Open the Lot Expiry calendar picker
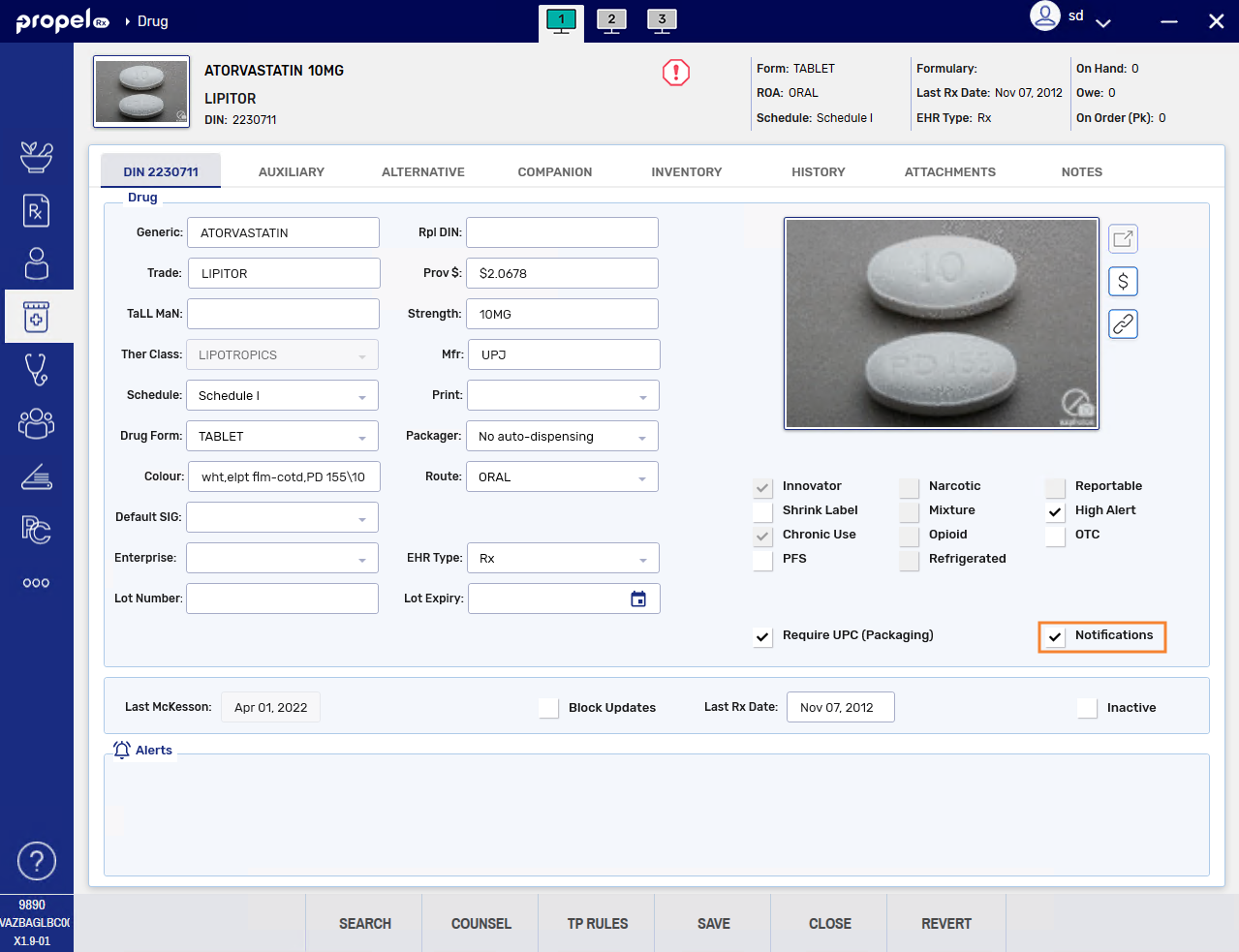This screenshot has width=1239, height=952. [638, 599]
